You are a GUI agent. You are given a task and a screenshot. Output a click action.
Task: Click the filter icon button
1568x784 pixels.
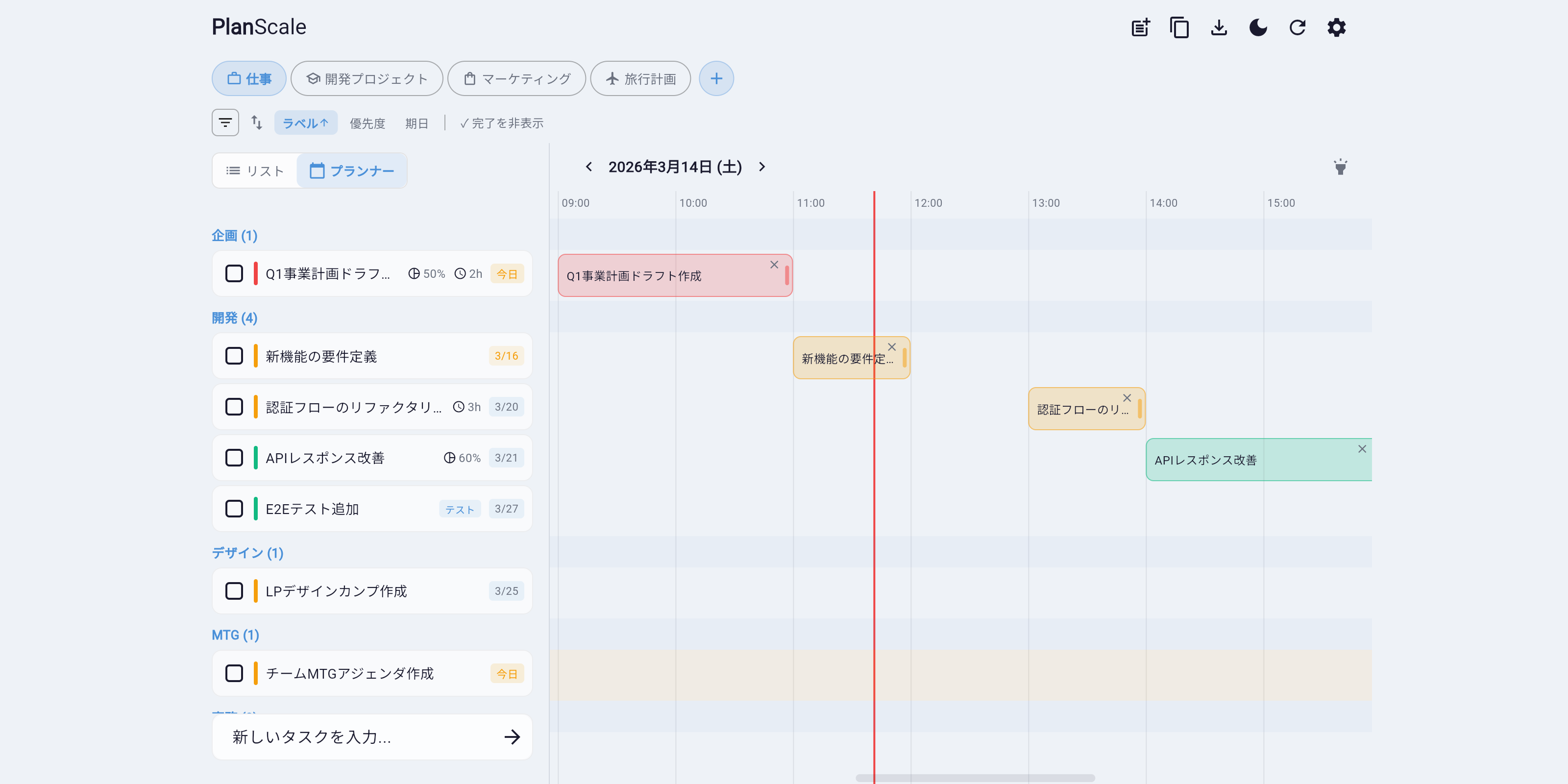225,122
